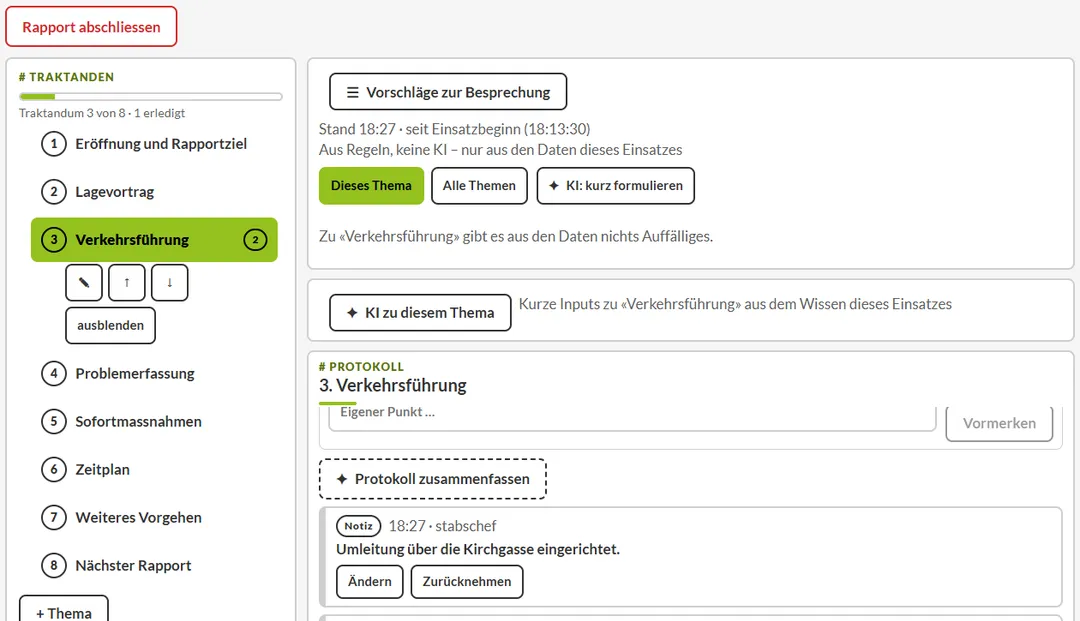The height and width of the screenshot is (621, 1080).
Task: Click the number 5 circle beside Sofortmassnahmen
Action: pyautogui.click(x=54, y=421)
